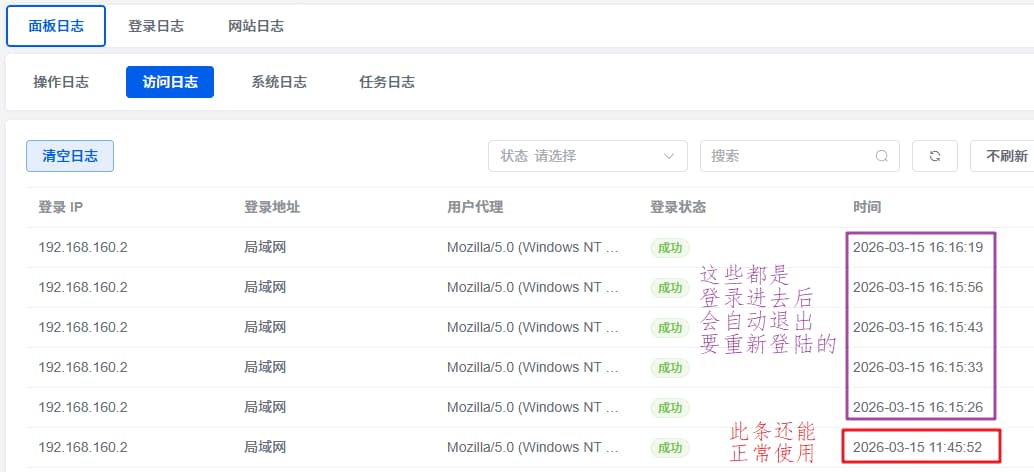
Task: Click the 时间 column header
Action: click(867, 207)
